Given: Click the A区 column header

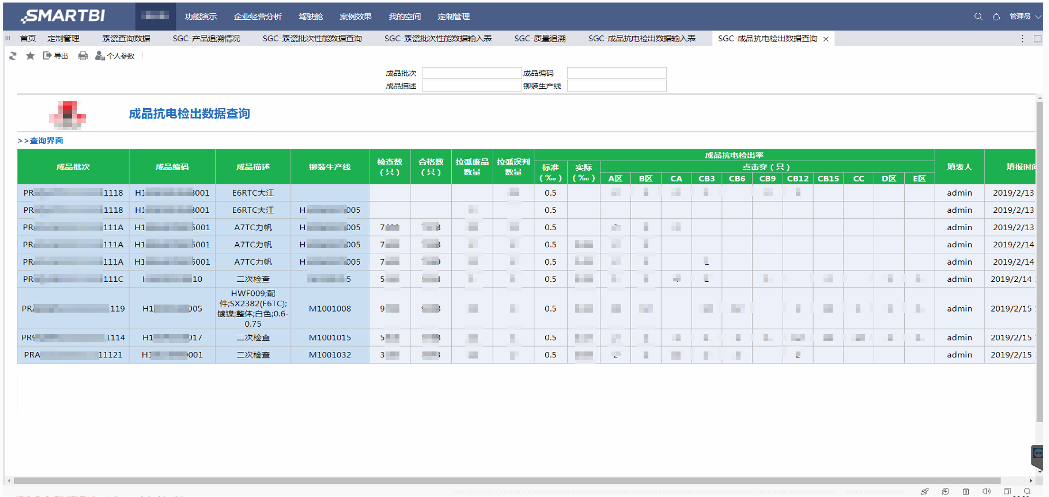Looking at the screenshot, I should [x=615, y=179].
